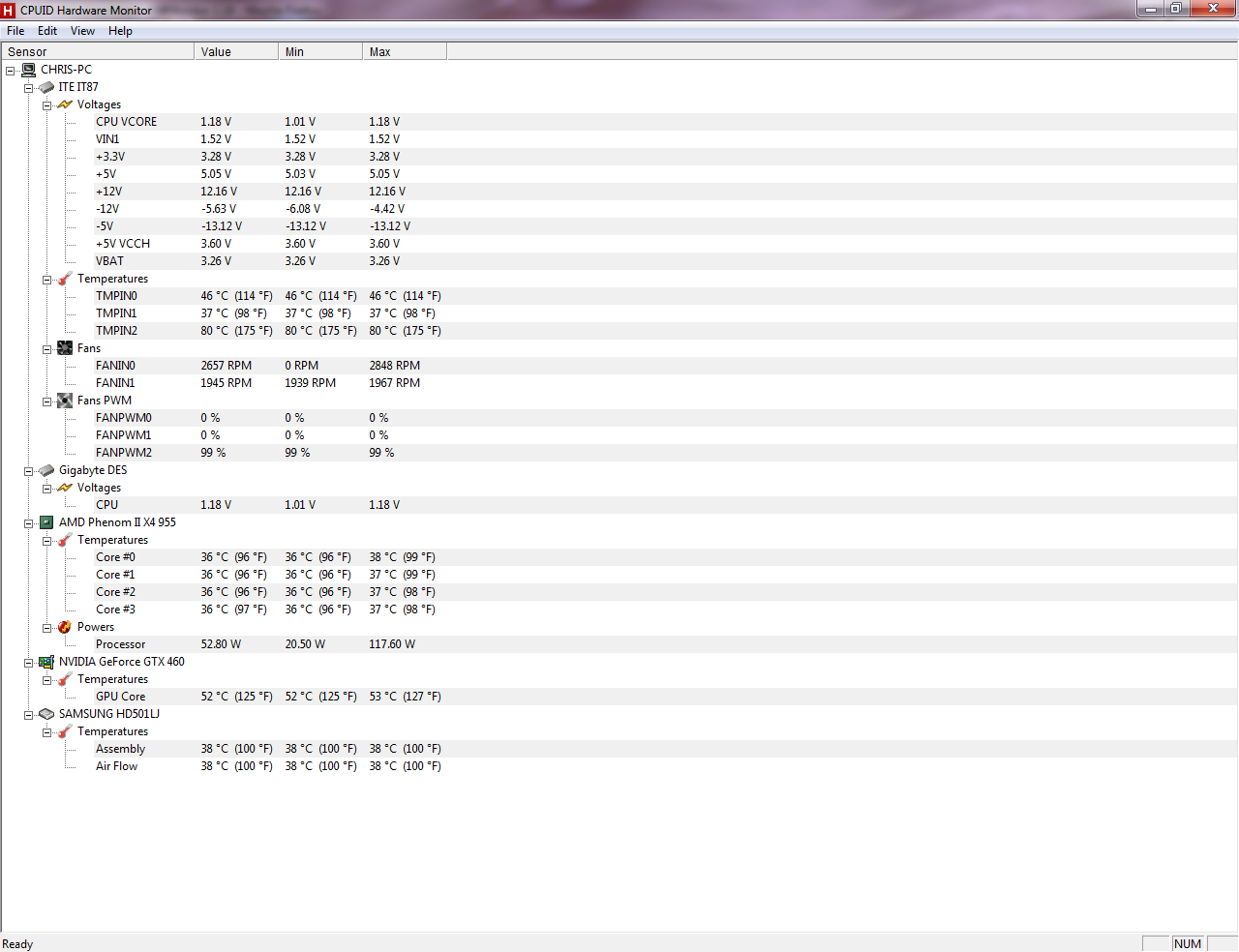Image resolution: width=1239 pixels, height=952 pixels.
Task: Open the File menu
Action: [15, 31]
